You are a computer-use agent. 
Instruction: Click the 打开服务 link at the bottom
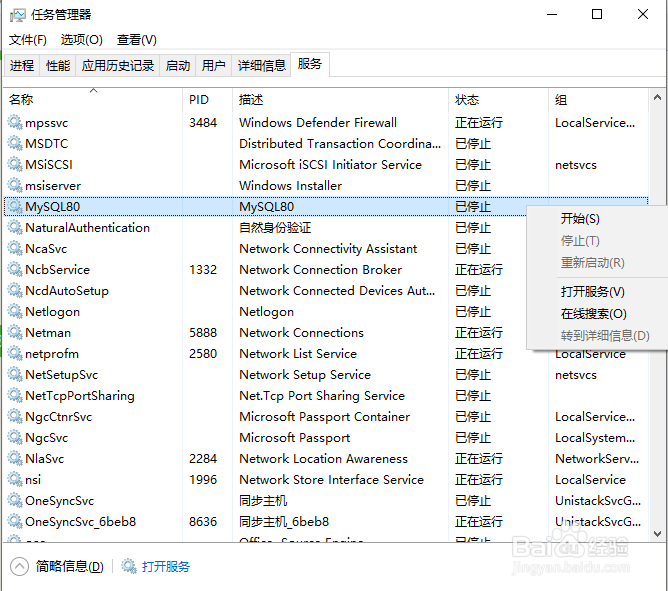(x=165, y=566)
